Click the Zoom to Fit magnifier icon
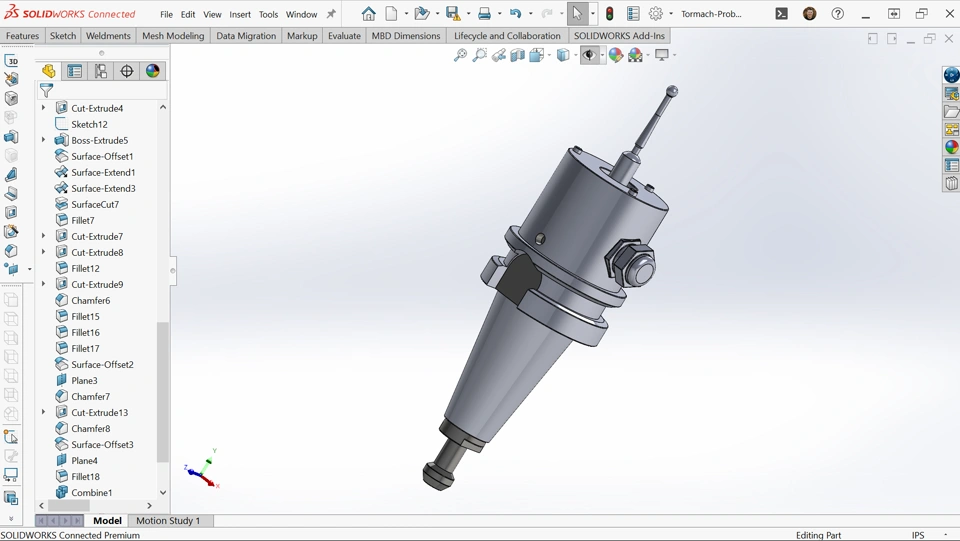960x541 pixels. (x=460, y=56)
